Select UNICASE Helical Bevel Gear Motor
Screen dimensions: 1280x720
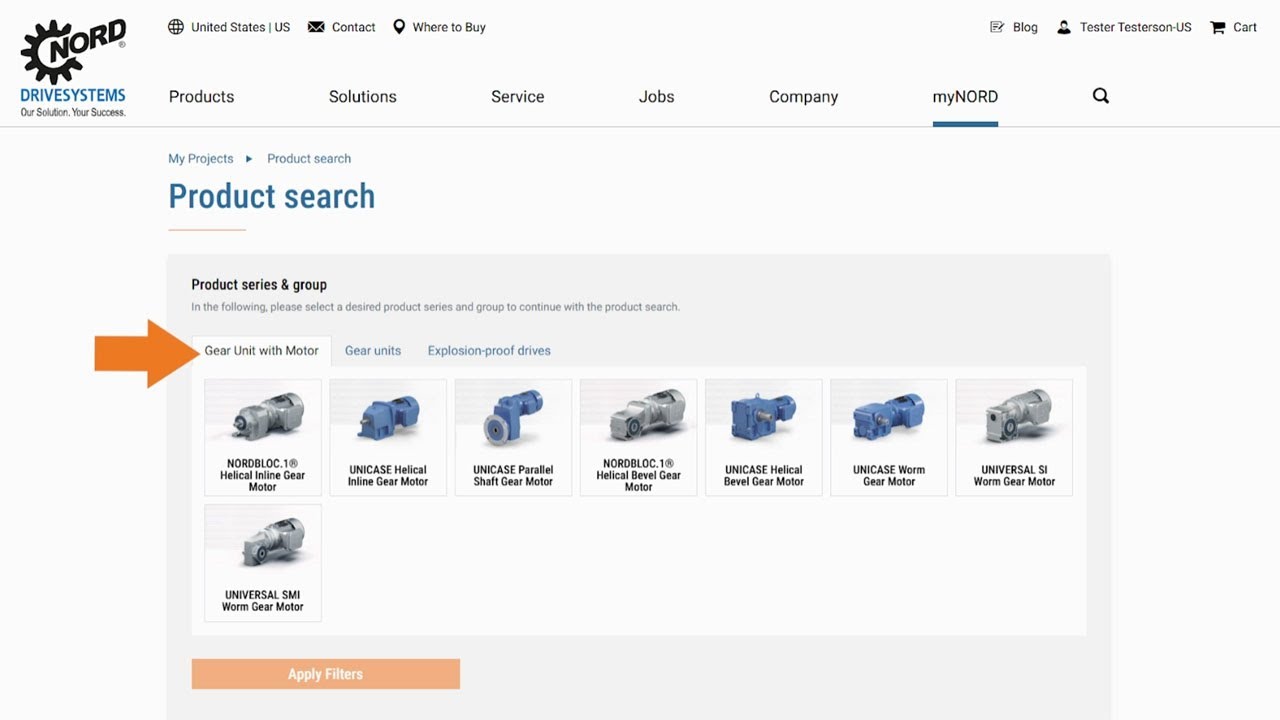pos(764,437)
